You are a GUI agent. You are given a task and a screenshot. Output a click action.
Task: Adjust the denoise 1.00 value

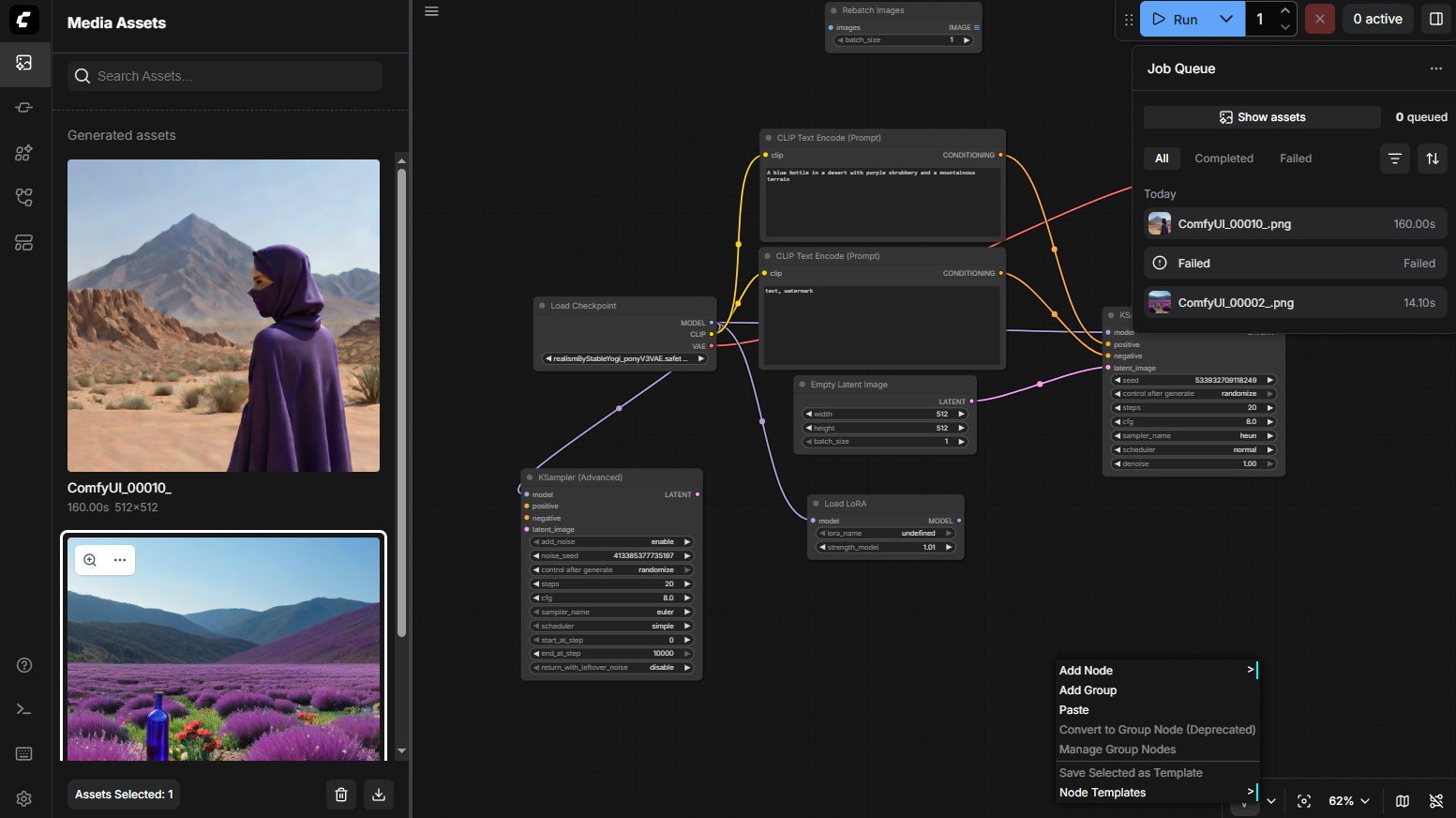pos(1194,463)
